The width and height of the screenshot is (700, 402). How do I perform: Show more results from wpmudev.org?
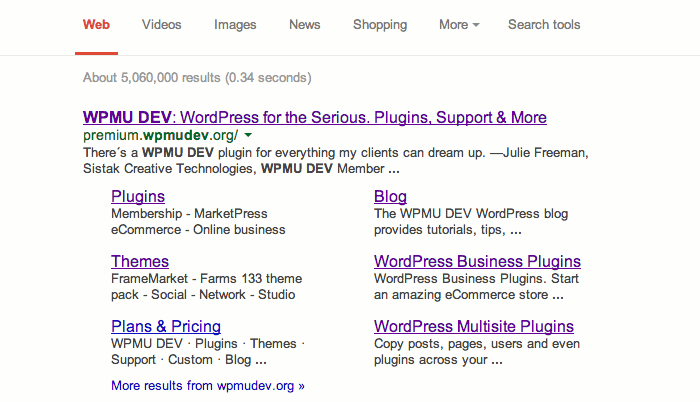coord(208,385)
